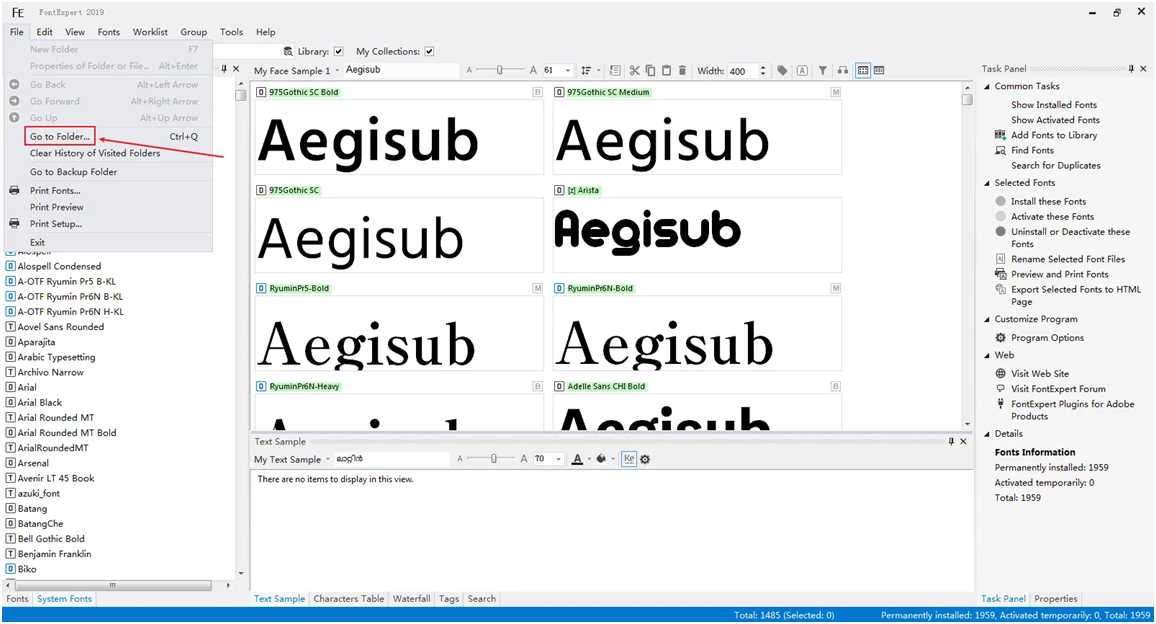Toggle the pin on the Text Sample panel
This screenshot has height=624, width=1156.
click(951, 441)
